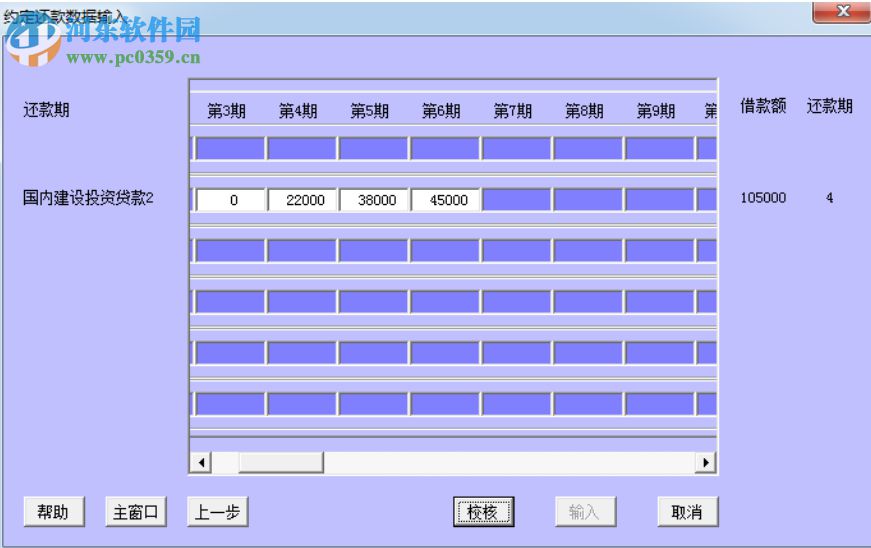Run the 校核 check button
Screen dimensions: 871x548
[x=483, y=511]
